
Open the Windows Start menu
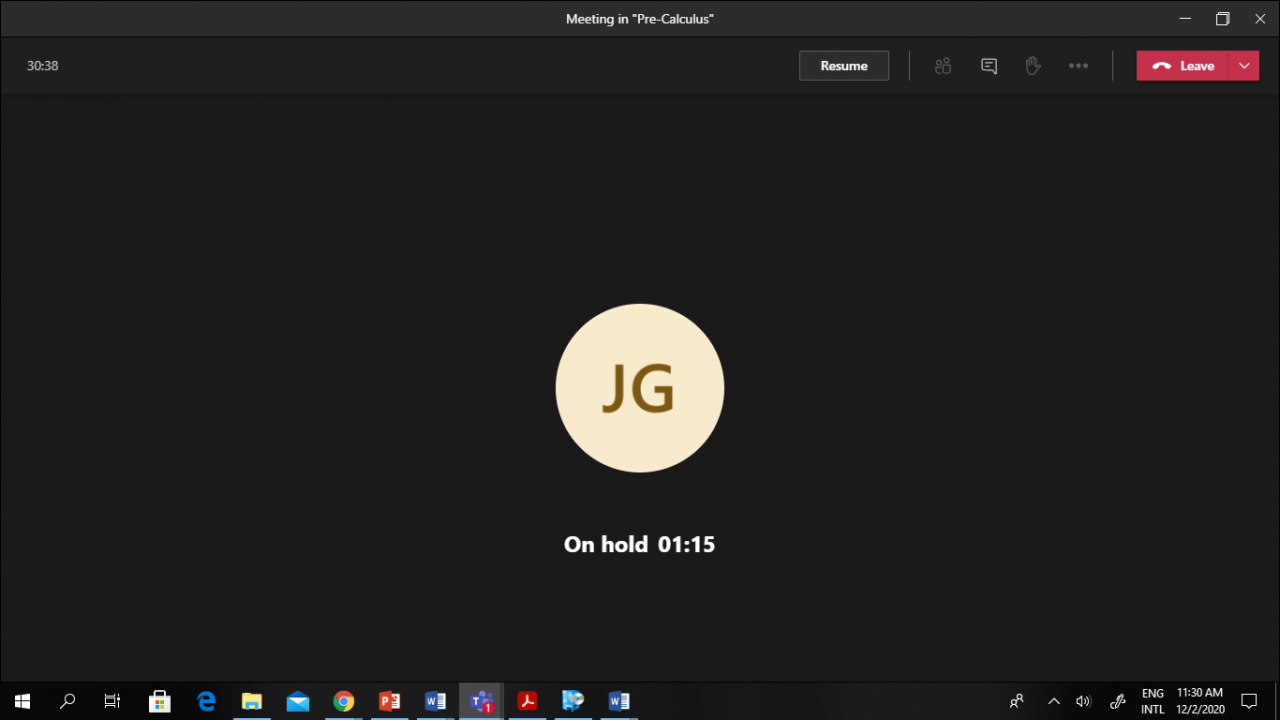22,701
